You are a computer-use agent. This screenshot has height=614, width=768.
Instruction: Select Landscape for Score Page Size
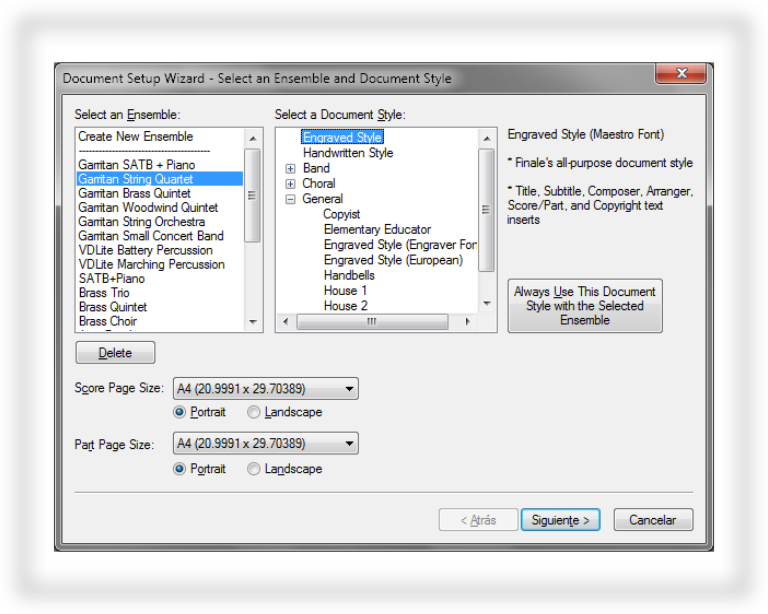(x=254, y=412)
